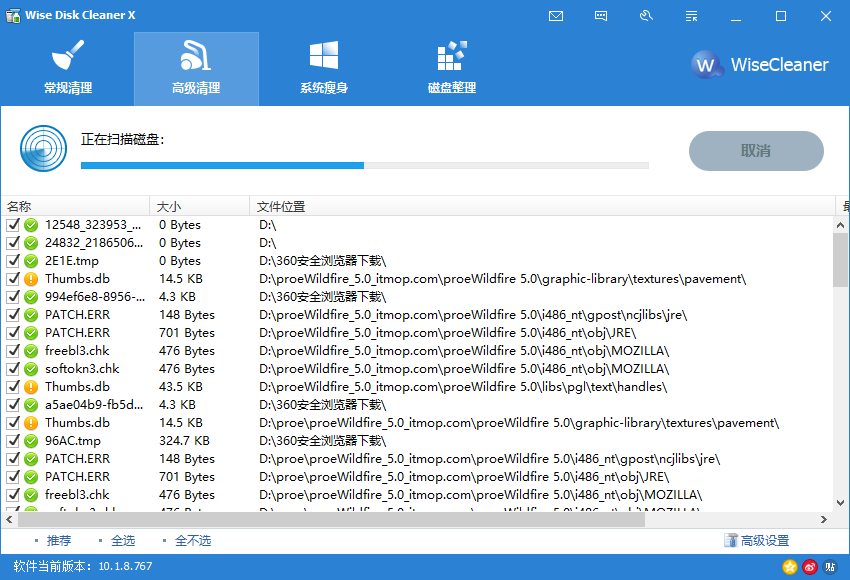
Task: Maximize the Wise Disk Cleaner window
Action: click(781, 16)
